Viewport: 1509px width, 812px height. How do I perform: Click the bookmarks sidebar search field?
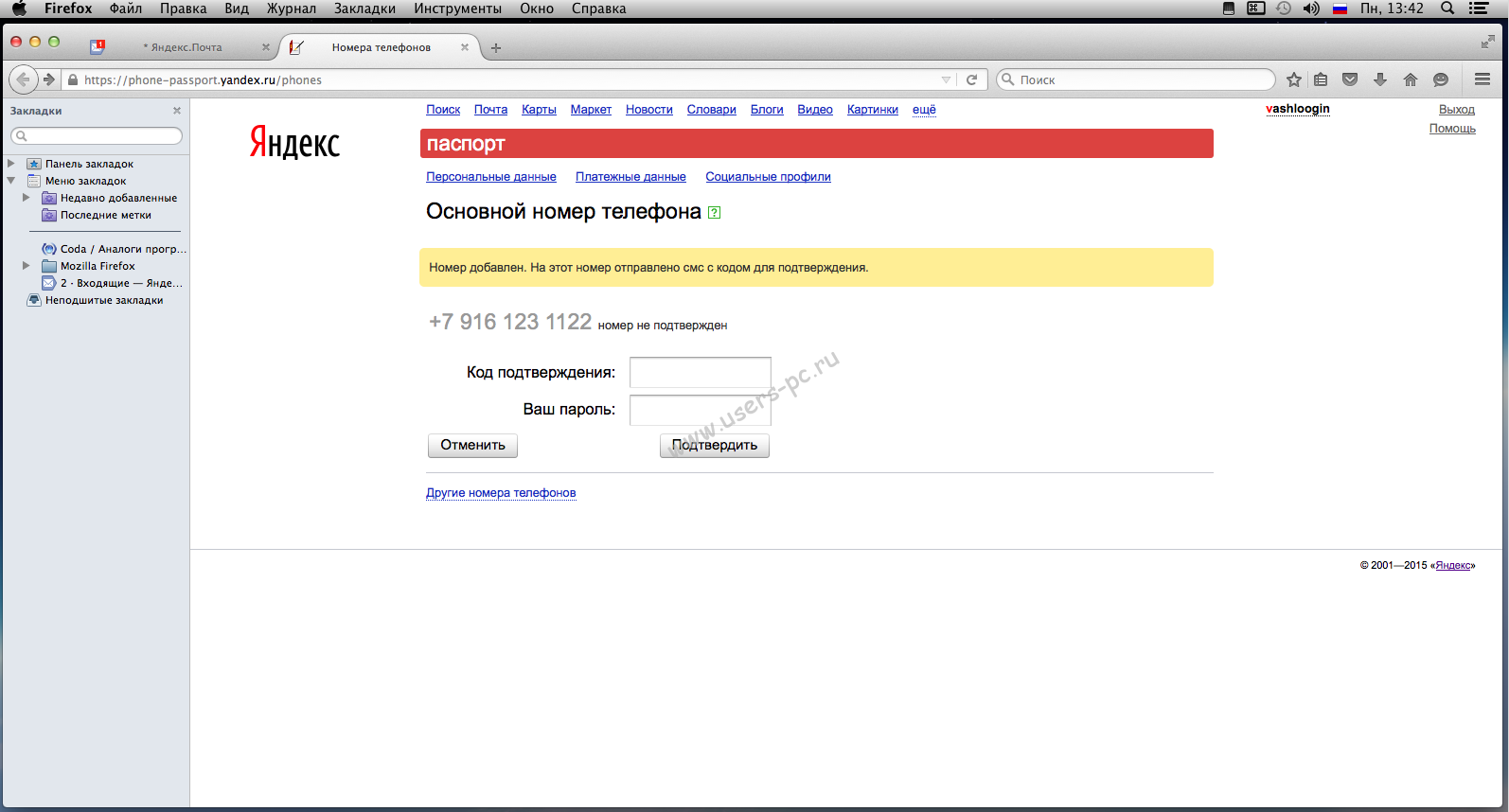[x=97, y=136]
